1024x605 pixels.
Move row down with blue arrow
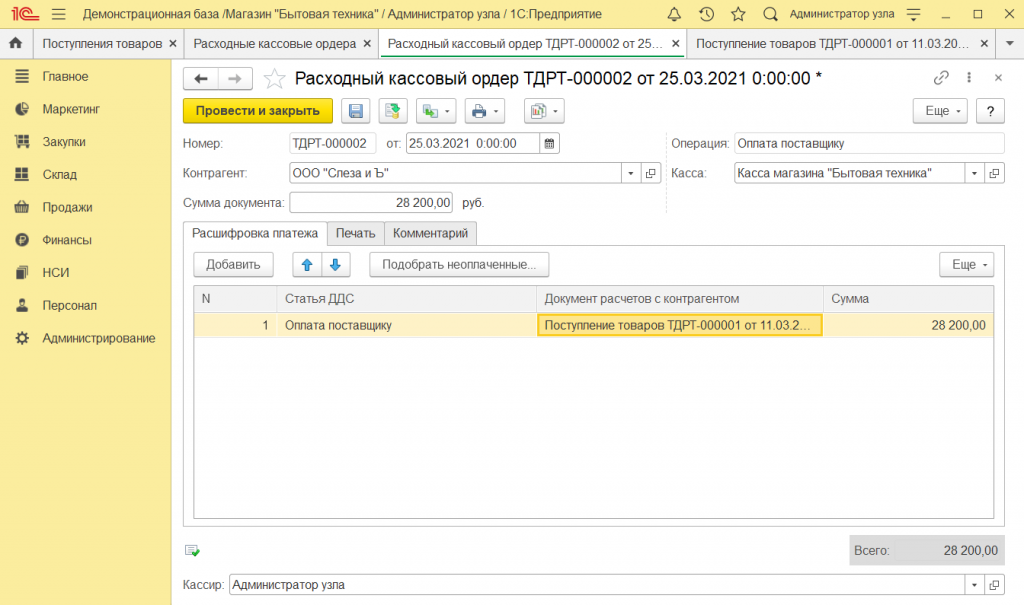(335, 265)
